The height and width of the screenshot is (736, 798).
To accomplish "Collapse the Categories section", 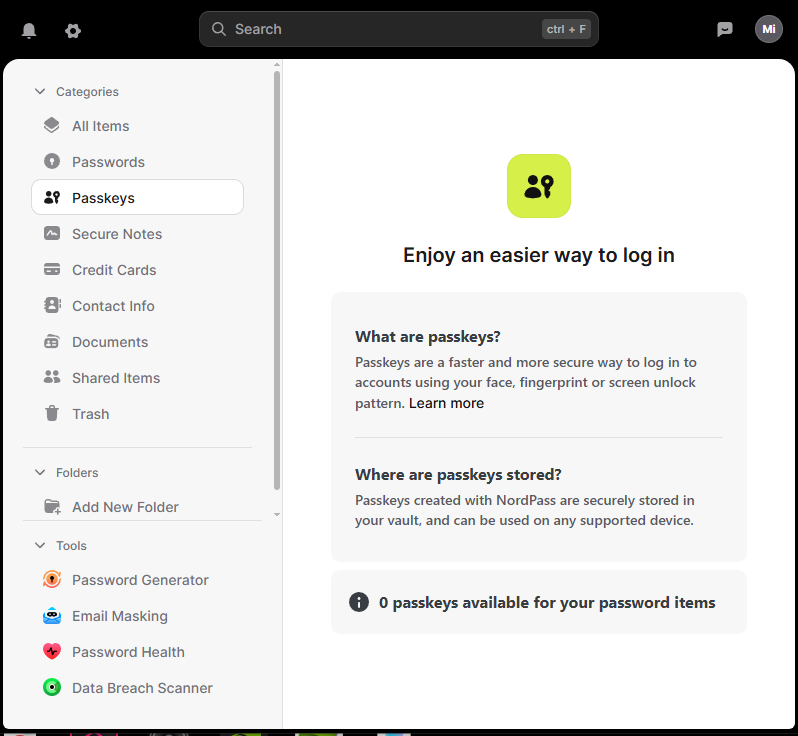I will coord(40,92).
